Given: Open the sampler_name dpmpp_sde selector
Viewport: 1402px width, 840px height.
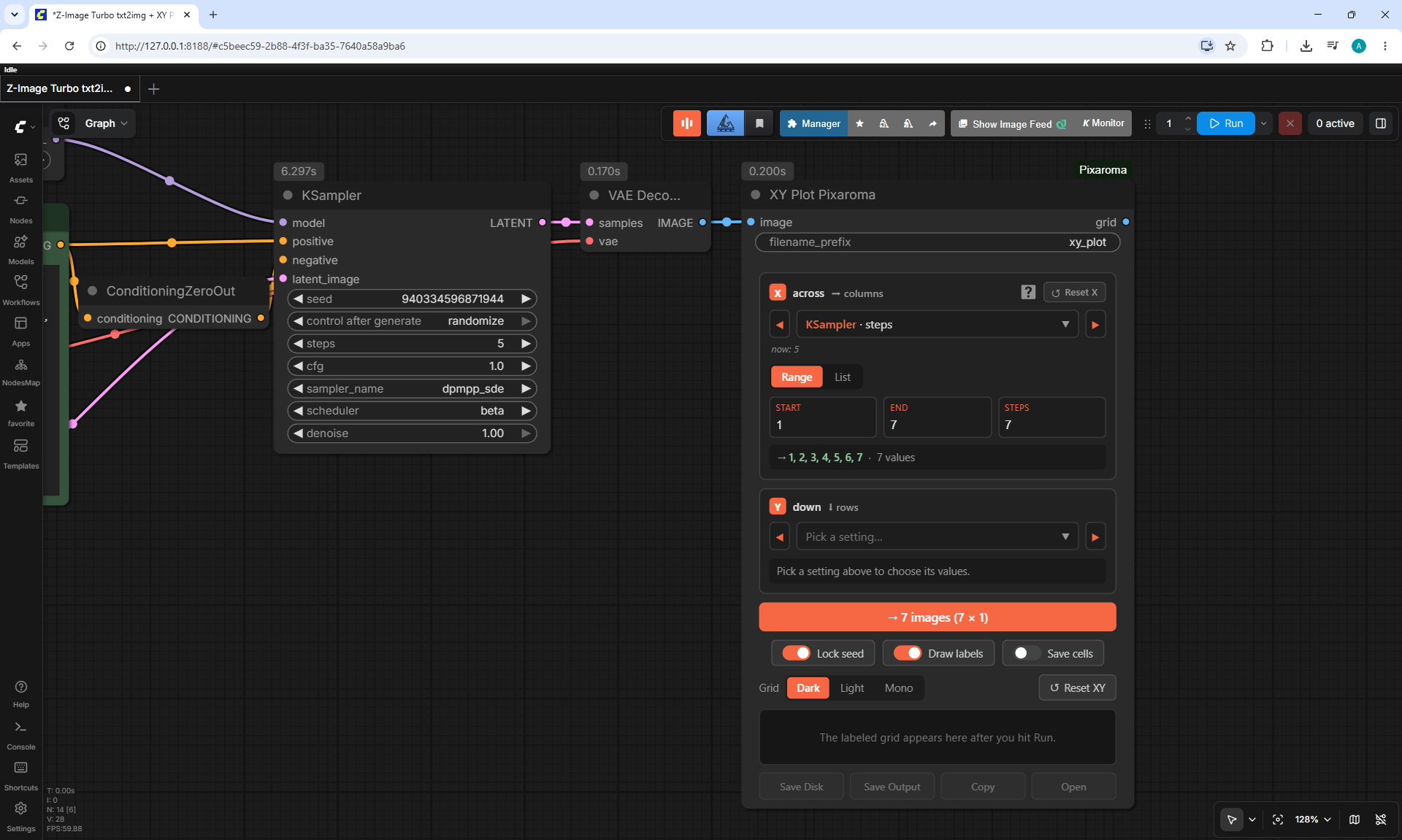Looking at the screenshot, I should [x=412, y=389].
